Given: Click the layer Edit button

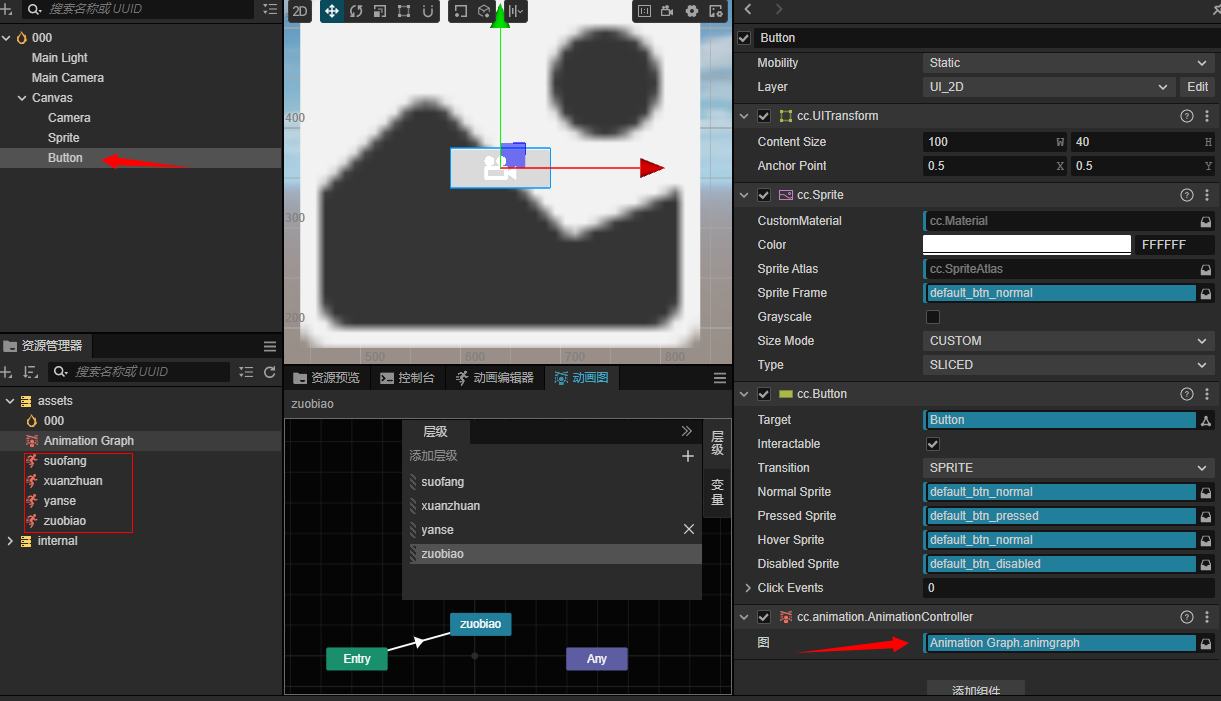Looking at the screenshot, I should [1197, 87].
